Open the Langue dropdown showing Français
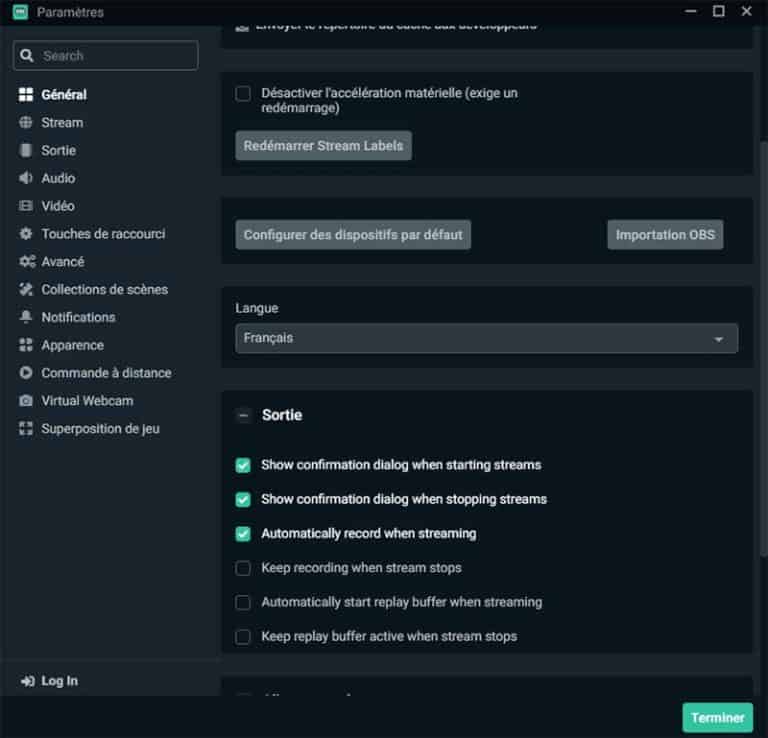Viewport: 768px width, 738px height. point(486,338)
